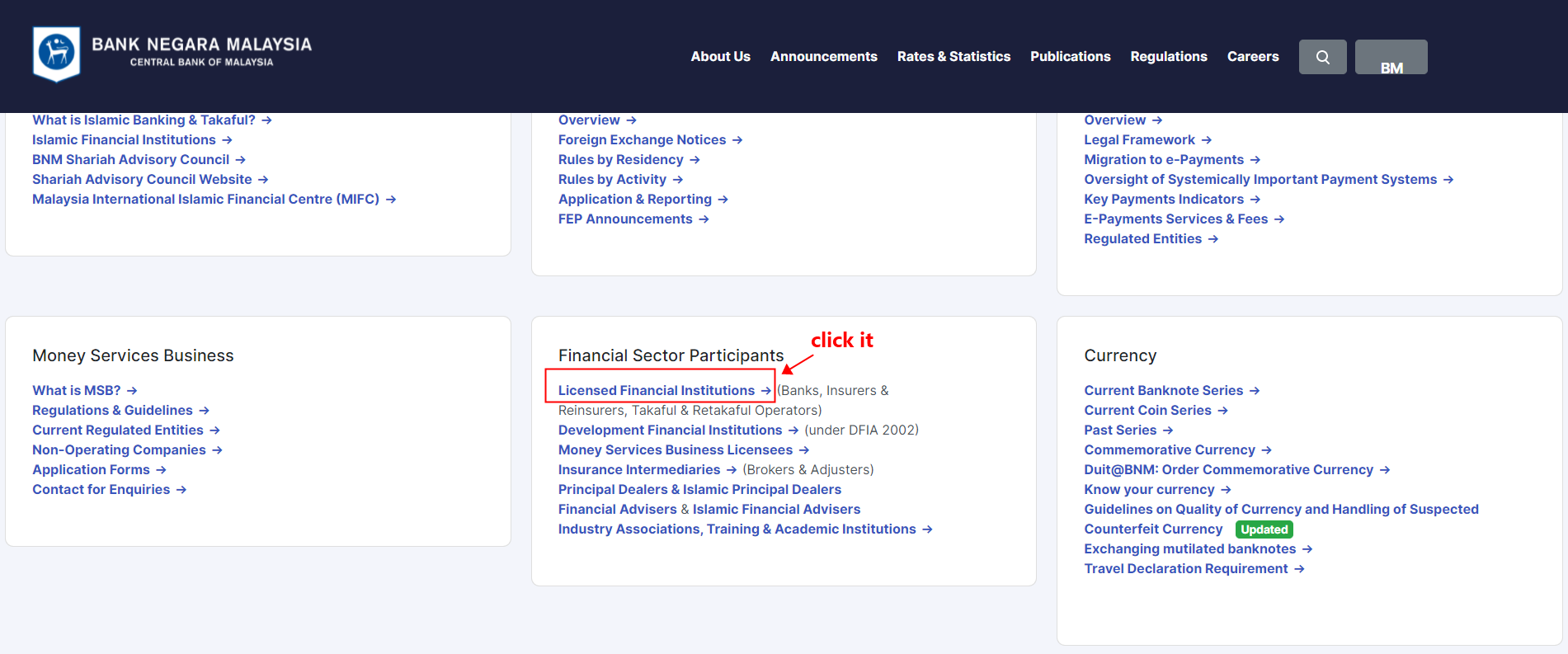Open Travel Declaration Requirement link
The height and width of the screenshot is (654, 1568).
(x=1194, y=569)
